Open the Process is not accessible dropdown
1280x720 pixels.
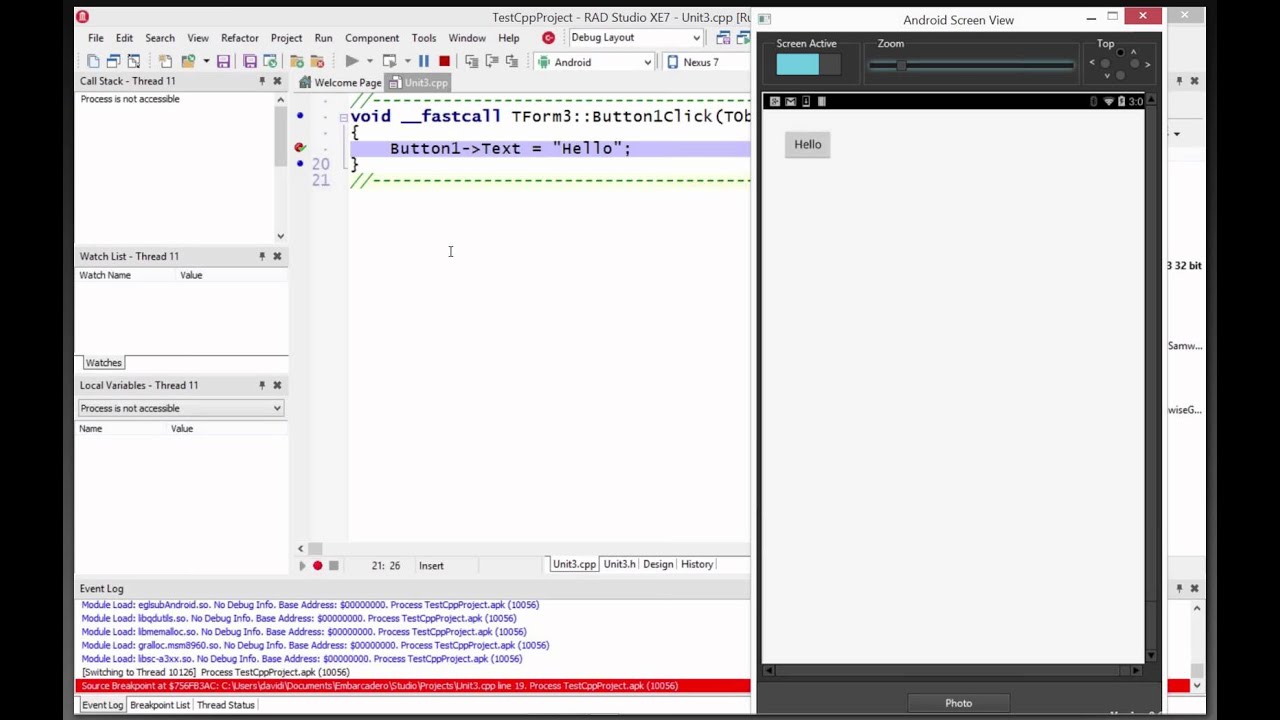[181, 408]
